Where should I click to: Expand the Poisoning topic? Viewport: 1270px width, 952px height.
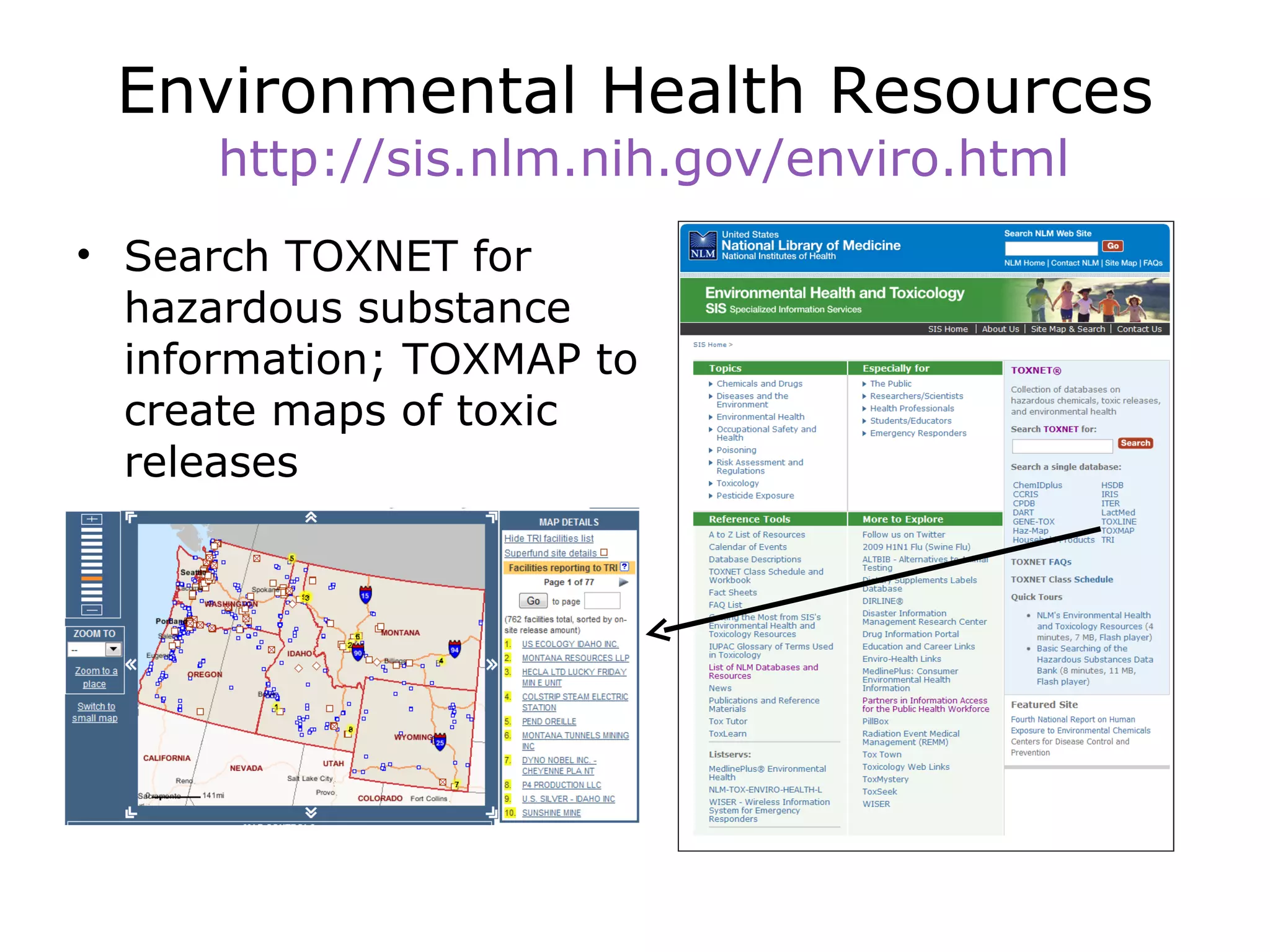click(711, 451)
